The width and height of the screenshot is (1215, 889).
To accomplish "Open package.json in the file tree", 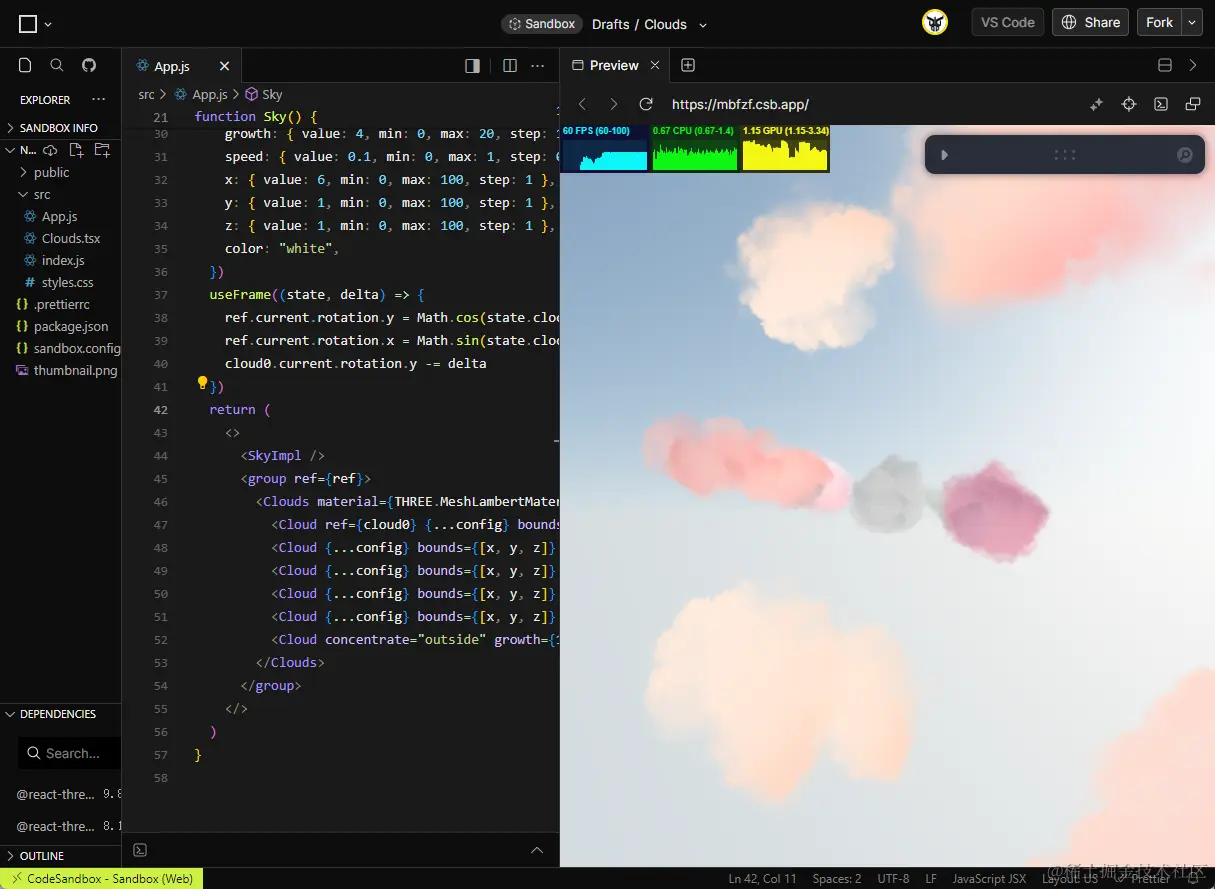I will [x=70, y=326].
